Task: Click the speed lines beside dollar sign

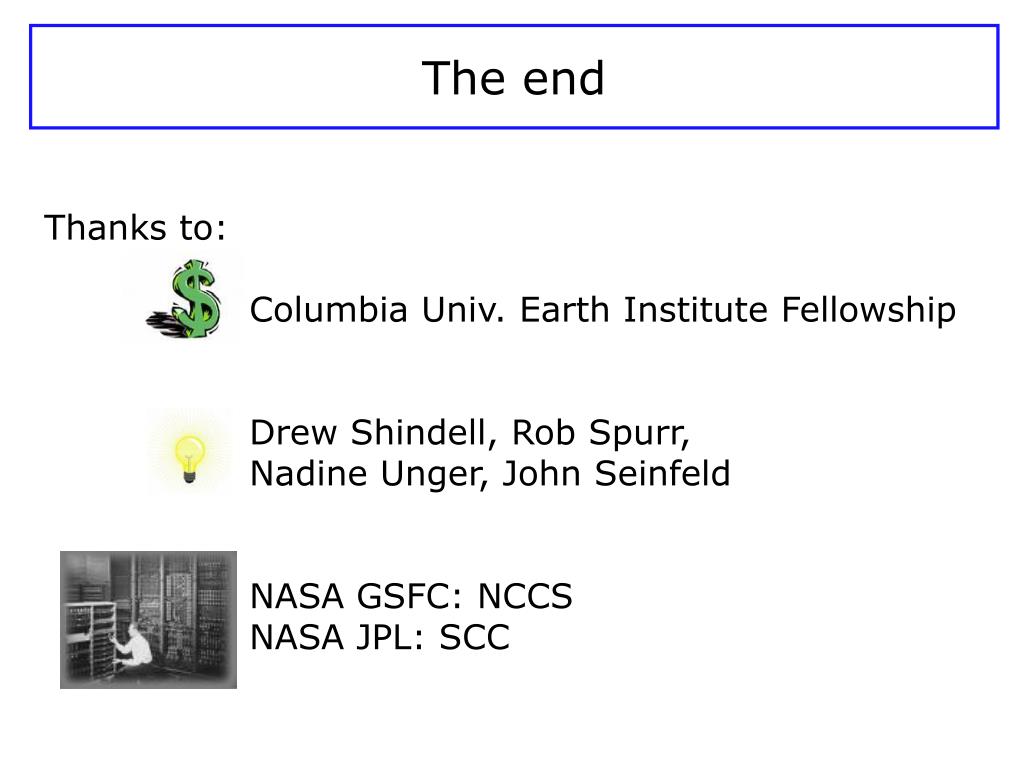Action: click(x=165, y=324)
